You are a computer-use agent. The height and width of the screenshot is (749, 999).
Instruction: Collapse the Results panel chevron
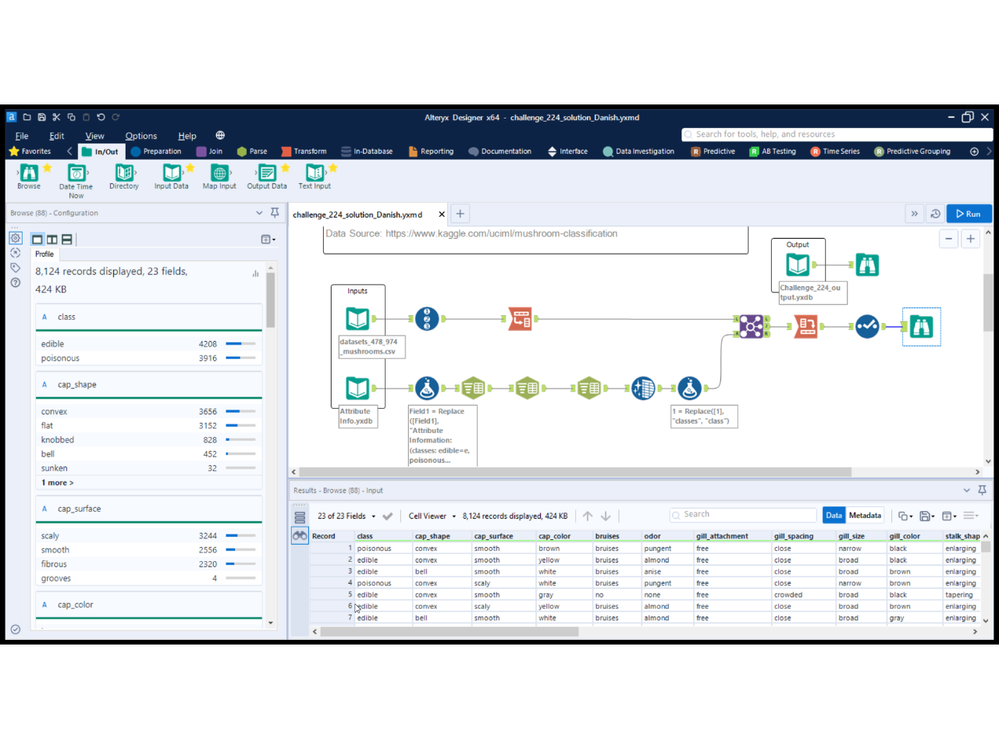pos(967,490)
